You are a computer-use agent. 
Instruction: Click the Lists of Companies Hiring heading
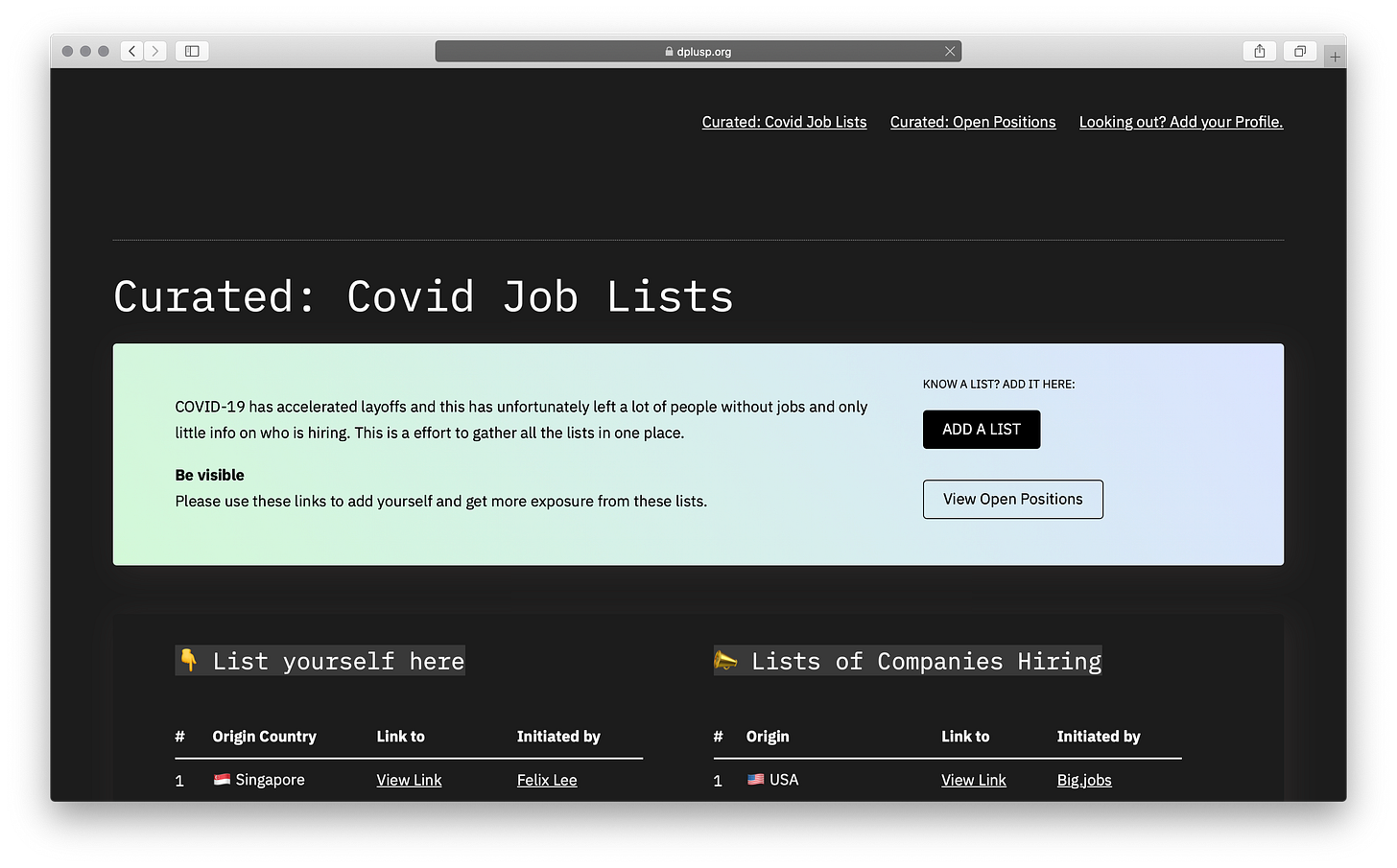tap(908, 661)
